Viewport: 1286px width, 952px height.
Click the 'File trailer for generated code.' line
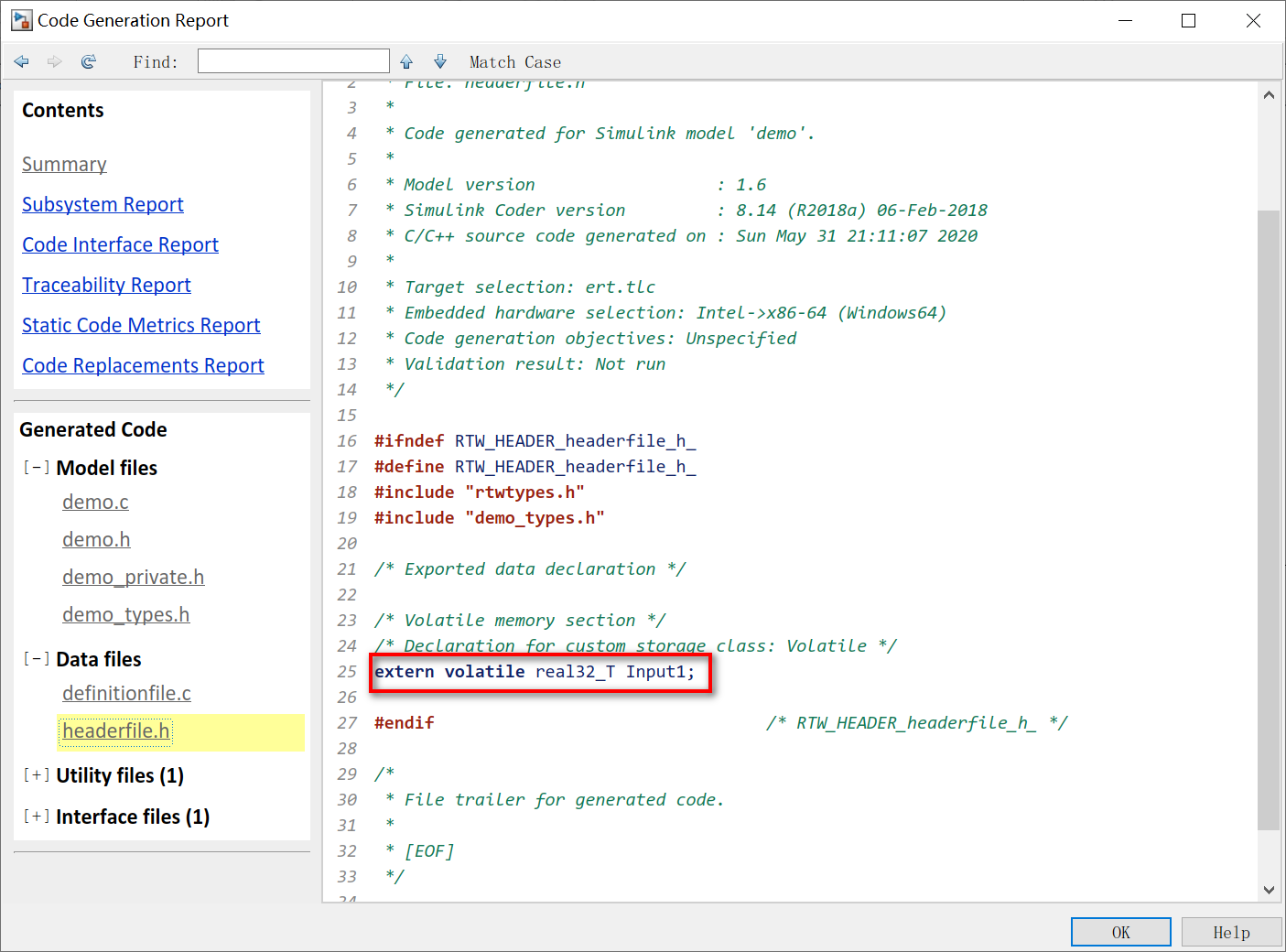(x=555, y=800)
